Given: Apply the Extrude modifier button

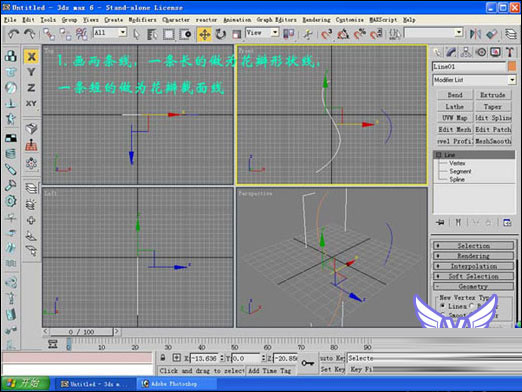Looking at the screenshot, I should coord(493,95).
